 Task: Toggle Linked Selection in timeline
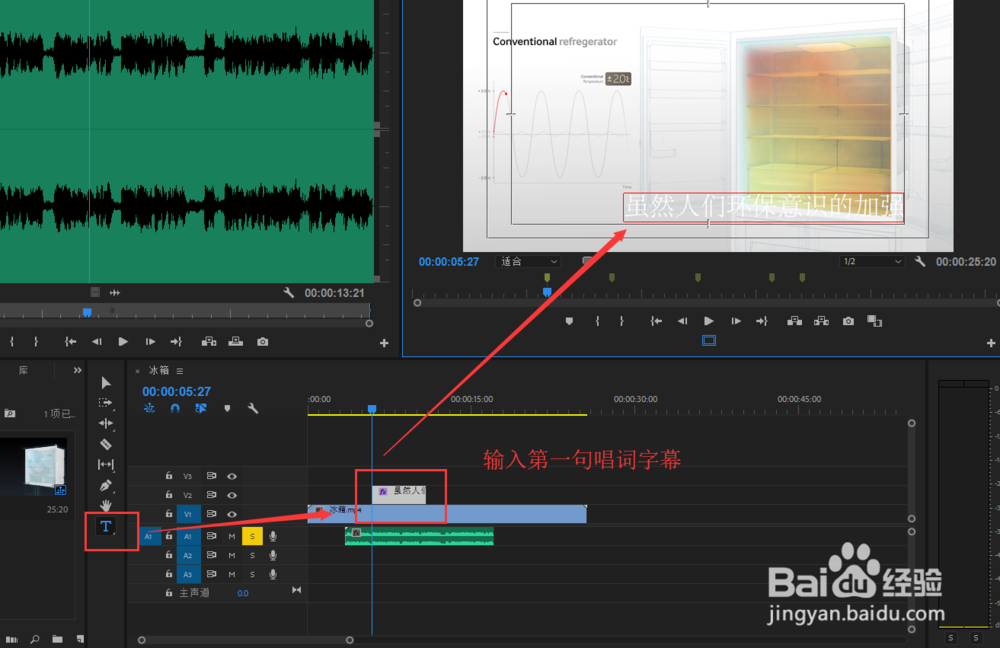coord(201,408)
